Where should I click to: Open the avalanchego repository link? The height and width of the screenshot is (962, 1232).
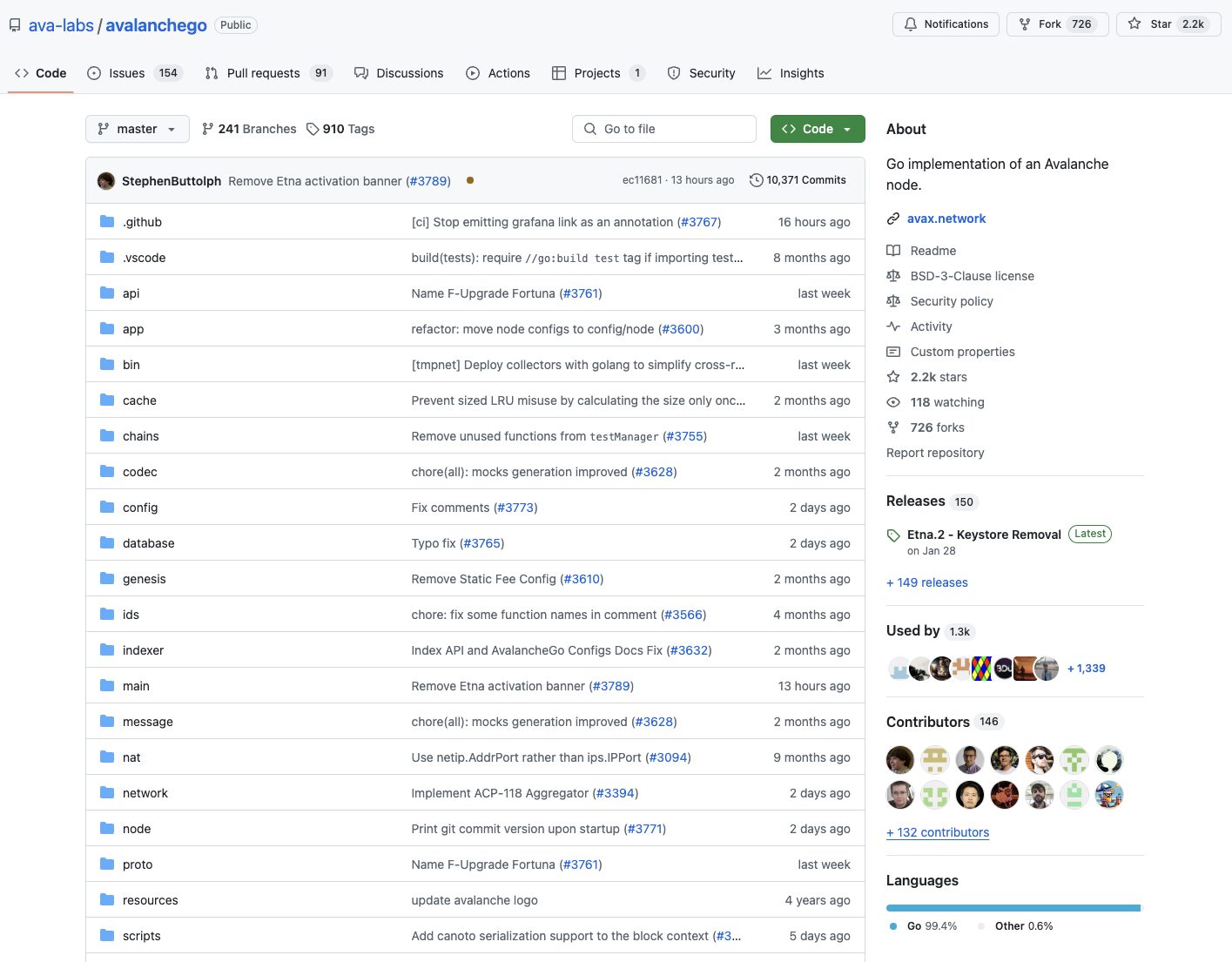pos(156,25)
